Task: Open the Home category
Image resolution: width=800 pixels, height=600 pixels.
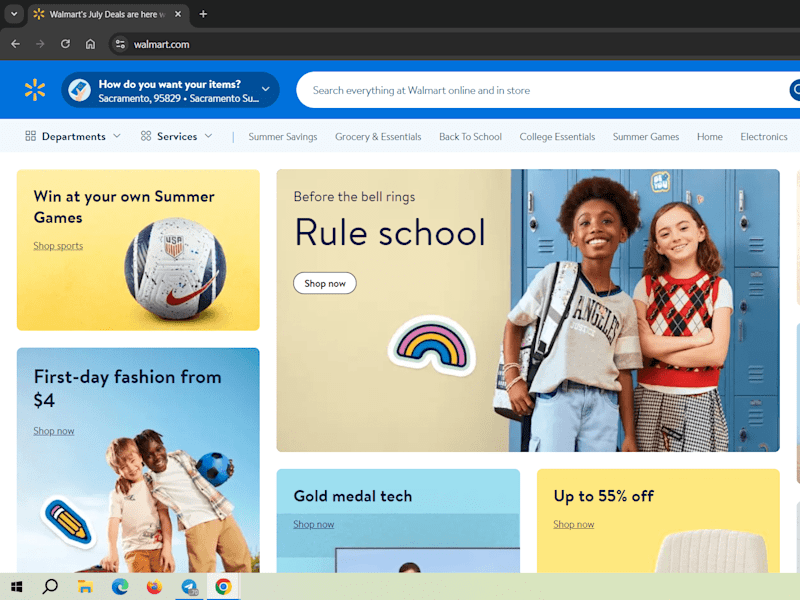Action: pyautogui.click(x=710, y=137)
